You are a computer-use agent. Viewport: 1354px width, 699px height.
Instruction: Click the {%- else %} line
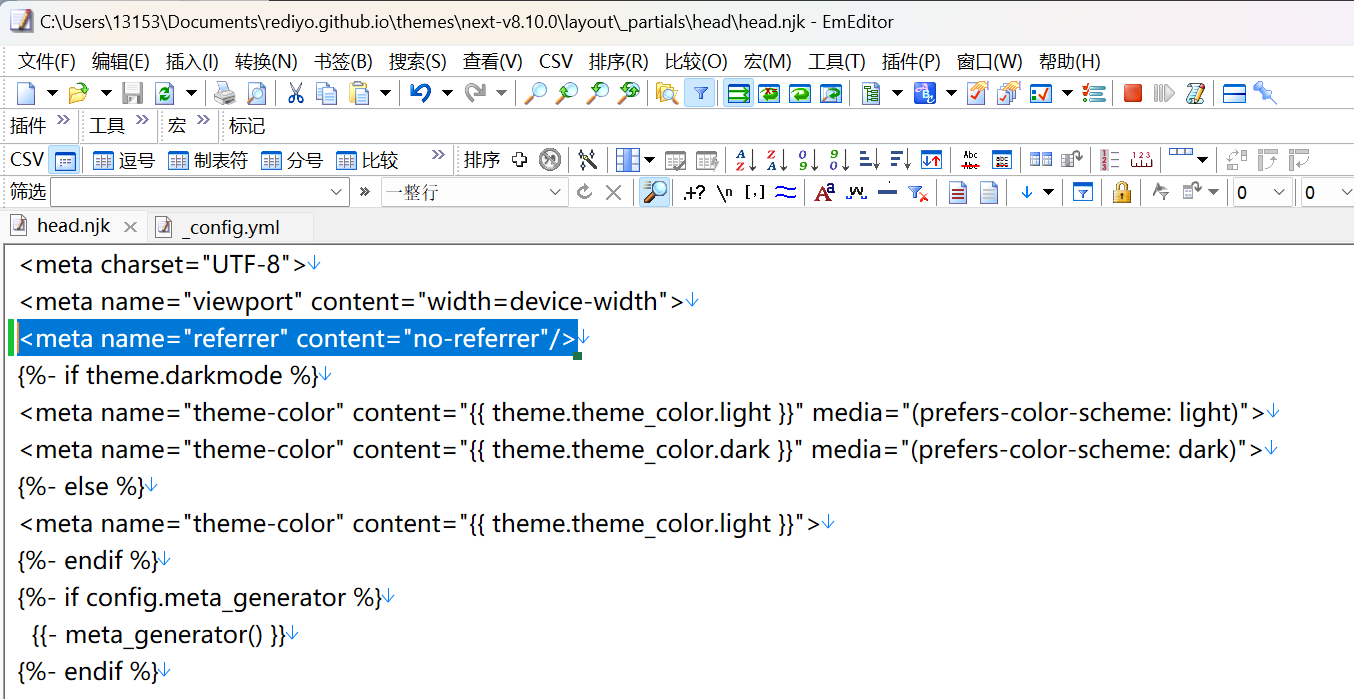pyautogui.click(x=81, y=487)
